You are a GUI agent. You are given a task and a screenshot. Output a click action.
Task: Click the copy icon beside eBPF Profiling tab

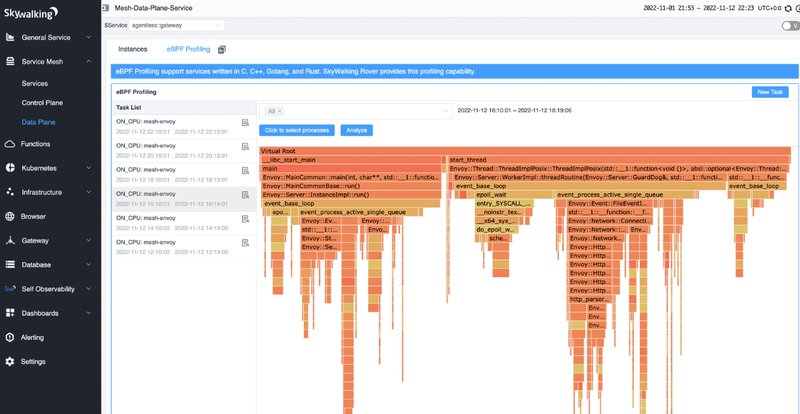[222, 49]
